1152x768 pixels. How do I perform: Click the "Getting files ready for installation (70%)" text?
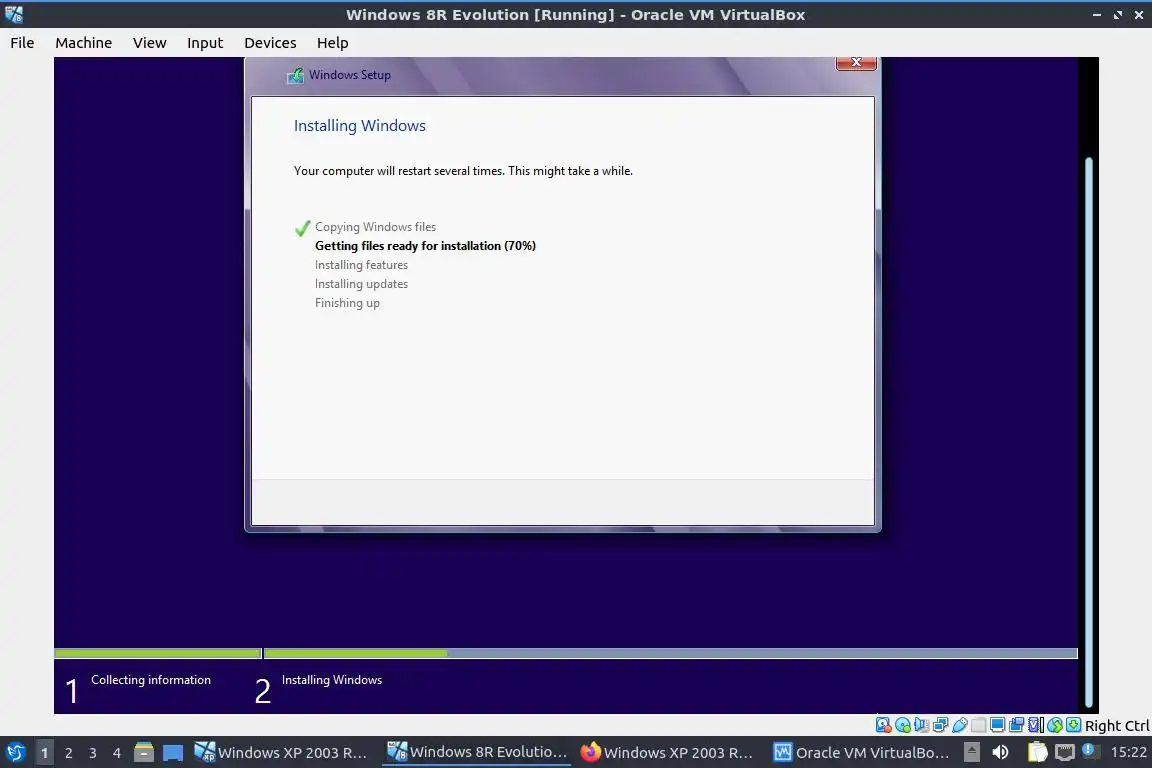tap(425, 245)
